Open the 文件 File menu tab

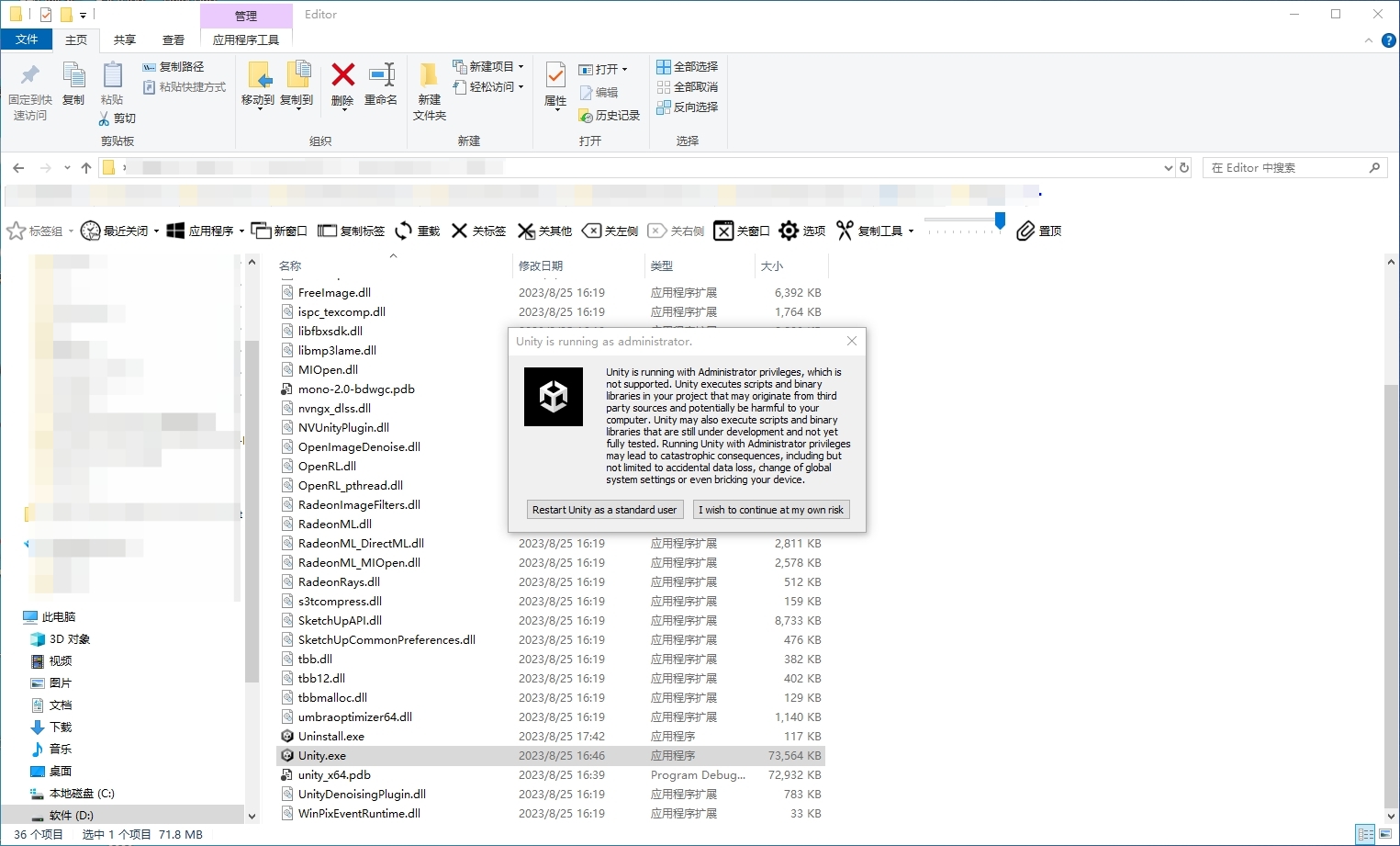click(x=27, y=39)
